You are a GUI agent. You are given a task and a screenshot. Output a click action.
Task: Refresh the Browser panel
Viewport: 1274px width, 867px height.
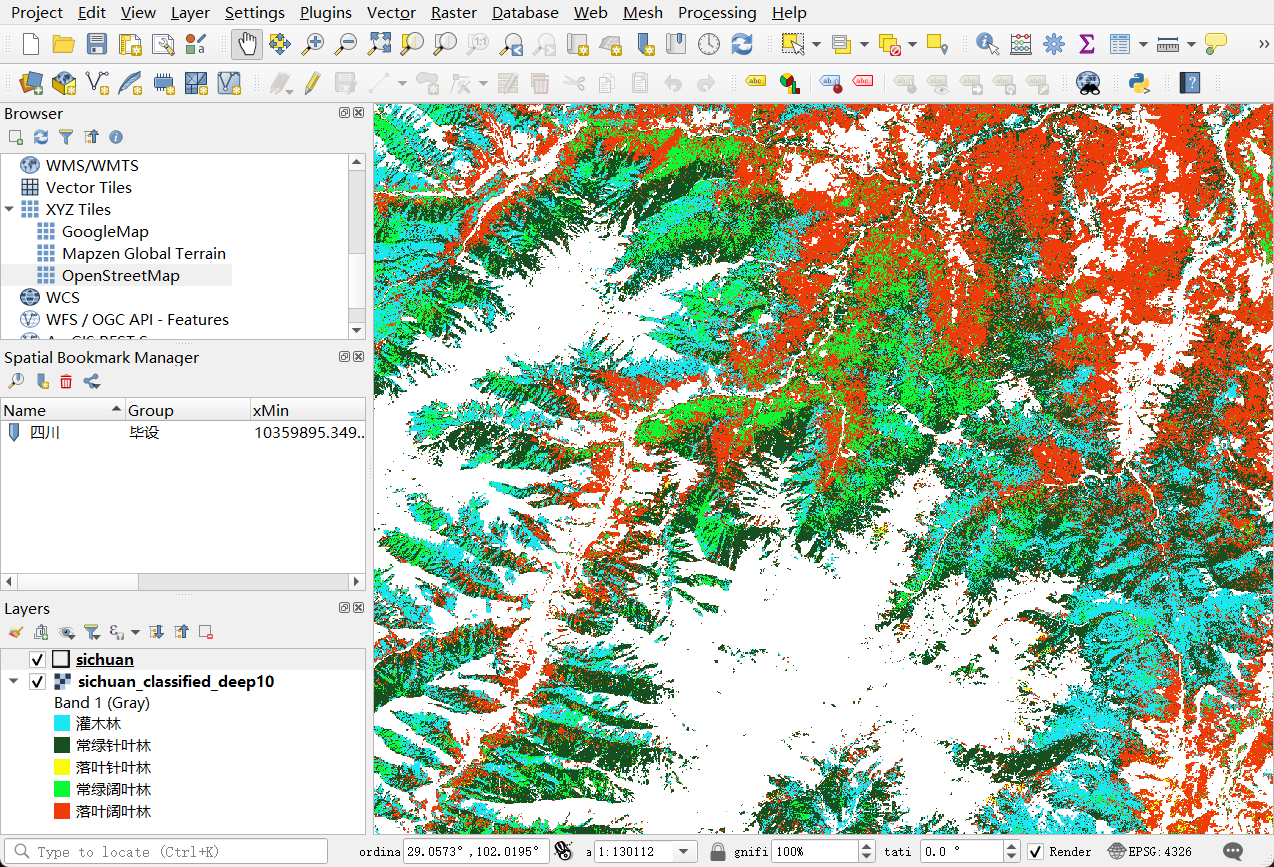tap(40, 137)
